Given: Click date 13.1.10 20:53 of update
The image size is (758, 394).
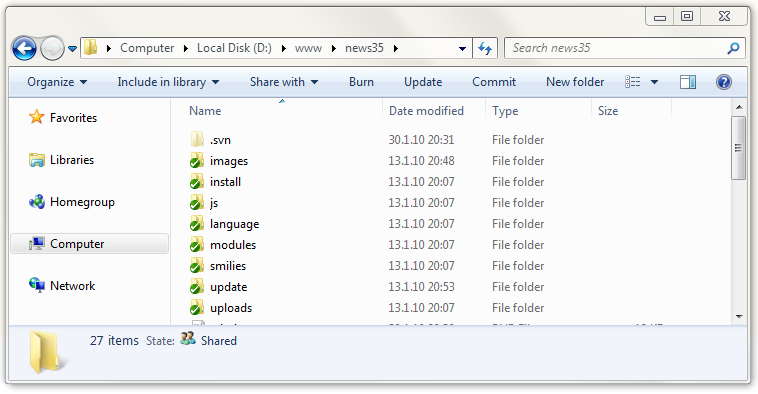Looking at the screenshot, I should (x=421, y=287).
